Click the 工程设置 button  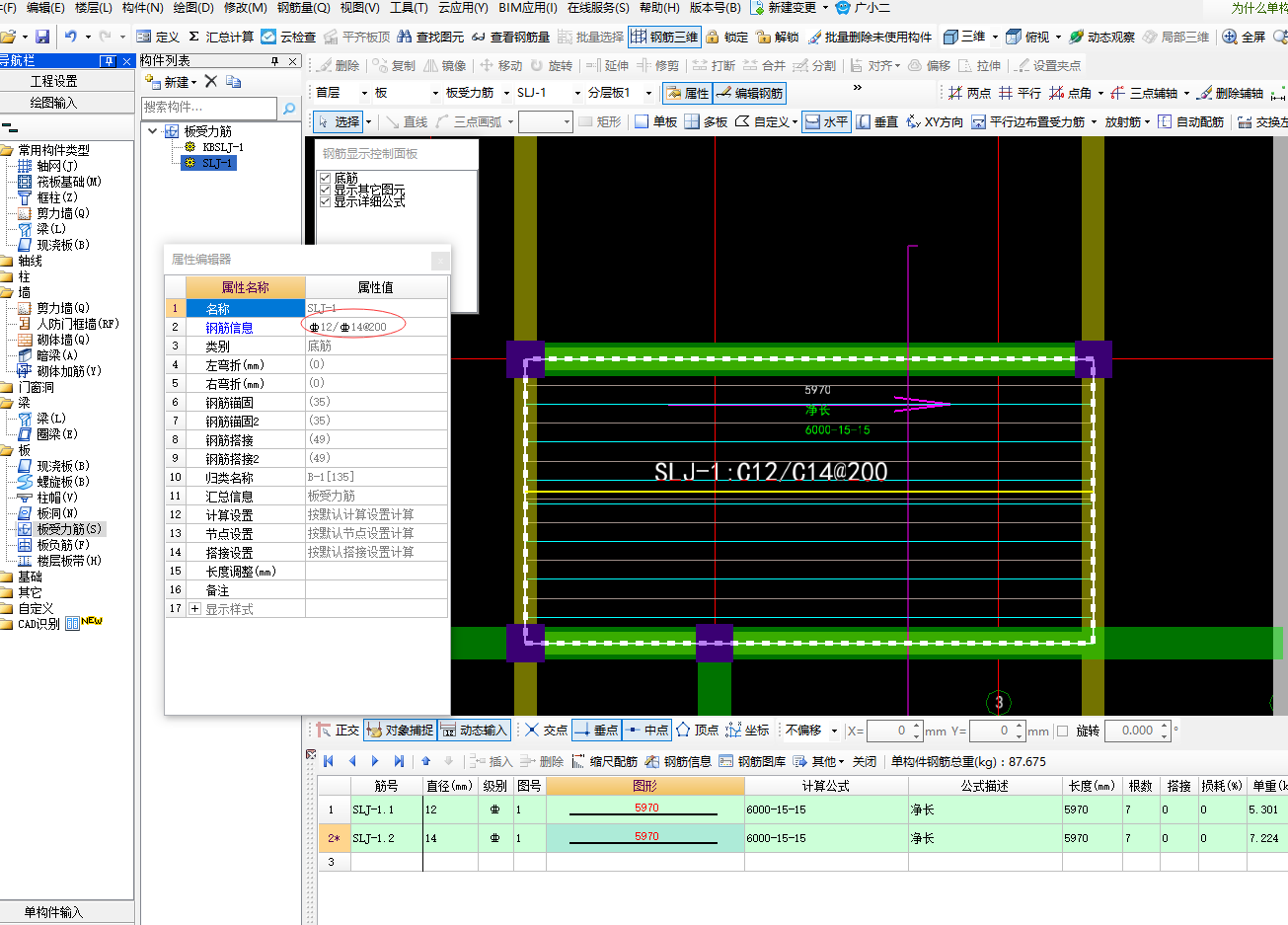point(54,81)
